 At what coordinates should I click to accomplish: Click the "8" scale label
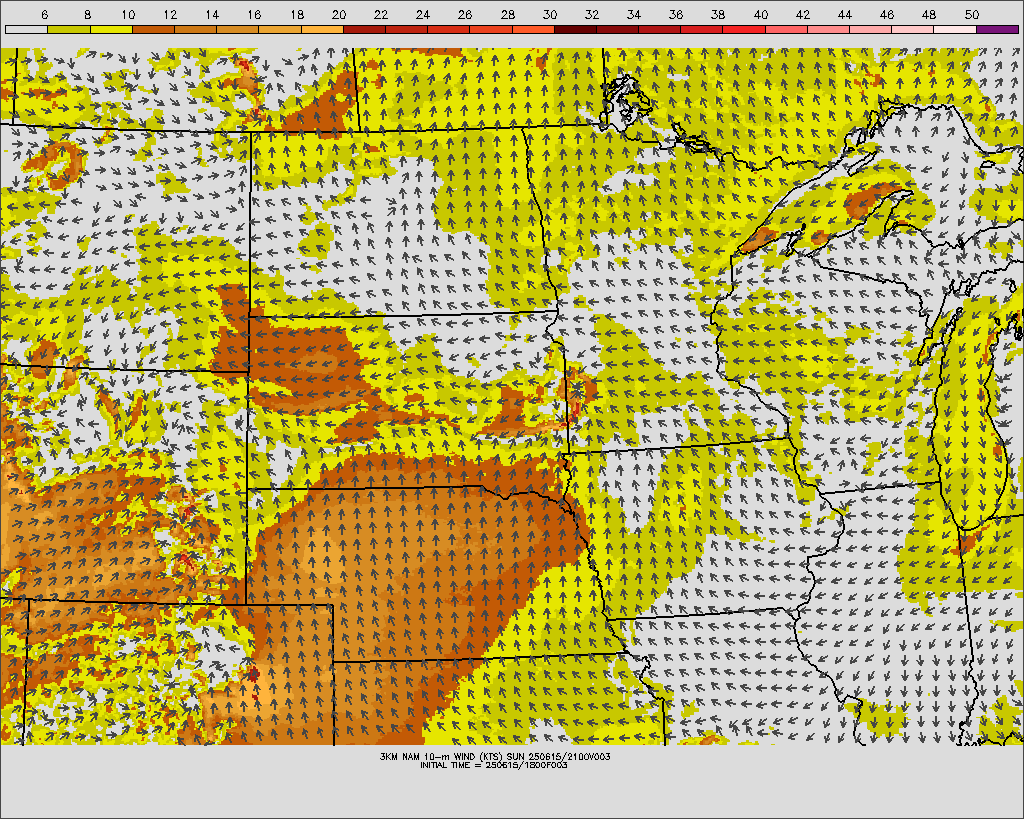pos(88,14)
